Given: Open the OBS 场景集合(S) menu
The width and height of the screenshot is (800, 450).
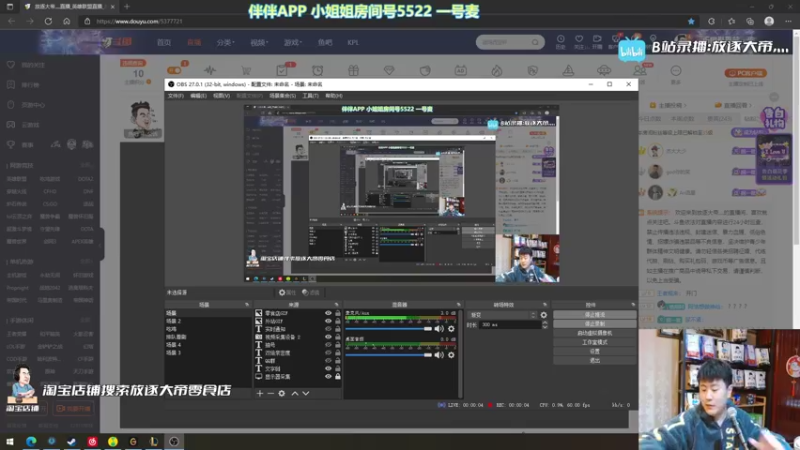Looking at the screenshot, I should pyautogui.click(x=283, y=95).
